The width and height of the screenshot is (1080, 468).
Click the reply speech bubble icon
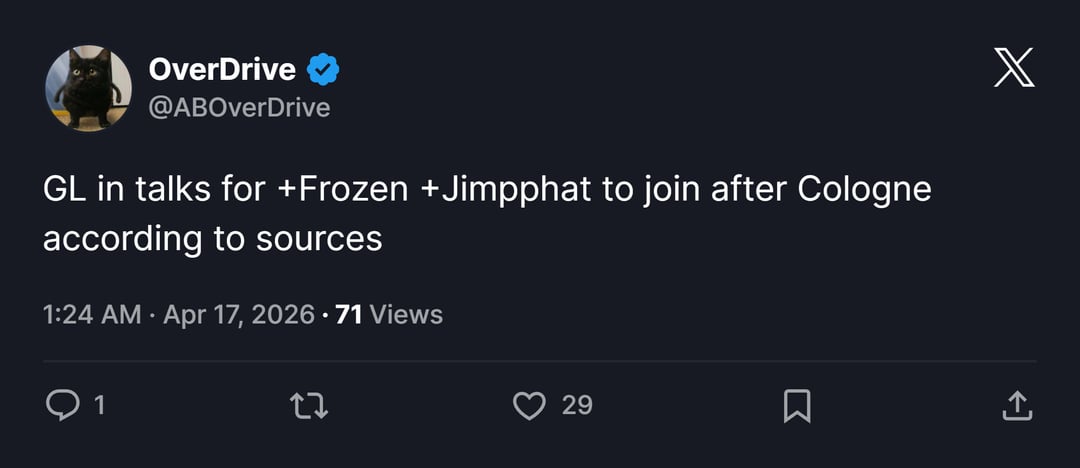(x=63, y=405)
